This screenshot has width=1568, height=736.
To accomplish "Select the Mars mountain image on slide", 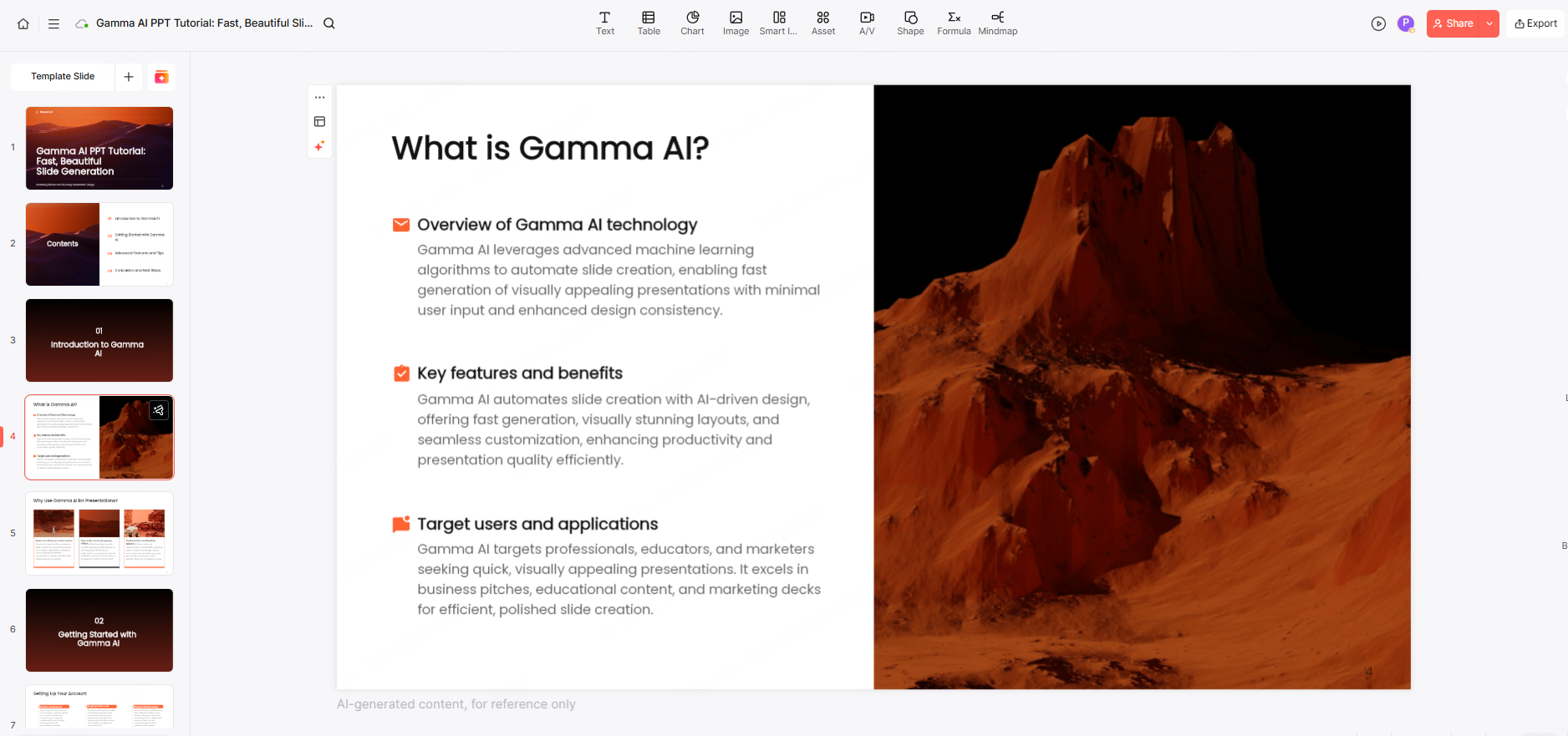I will tap(1142, 387).
